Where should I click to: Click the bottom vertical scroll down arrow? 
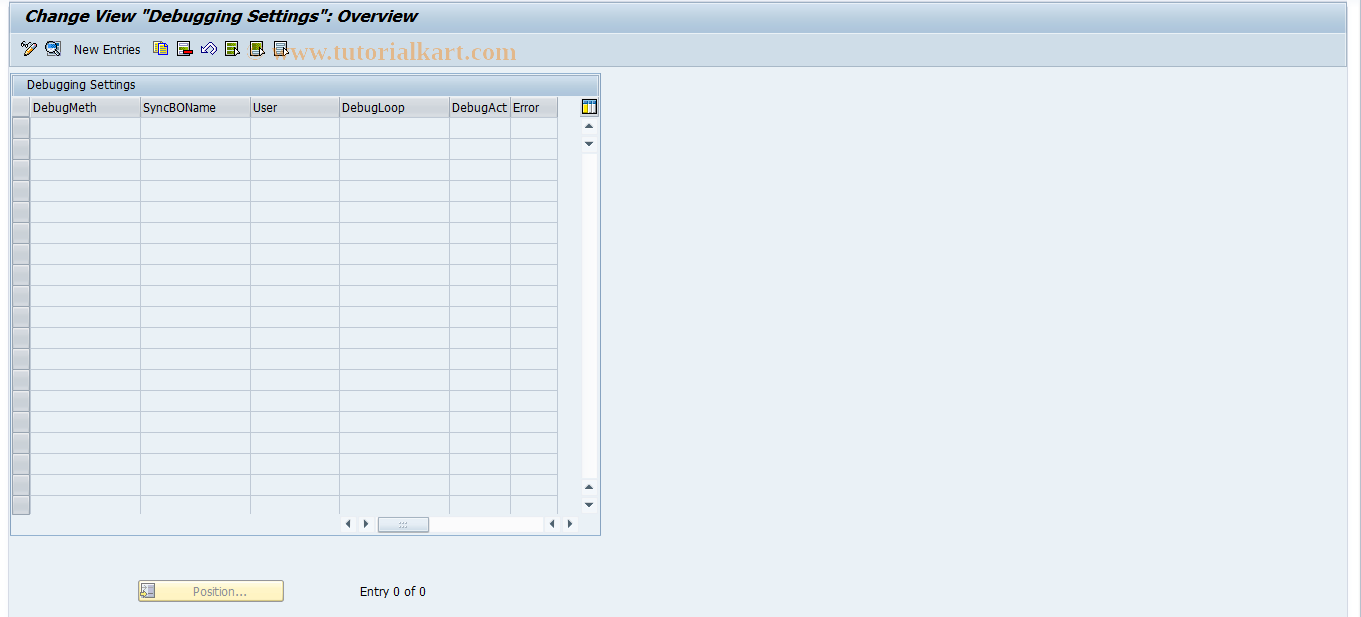(x=589, y=505)
